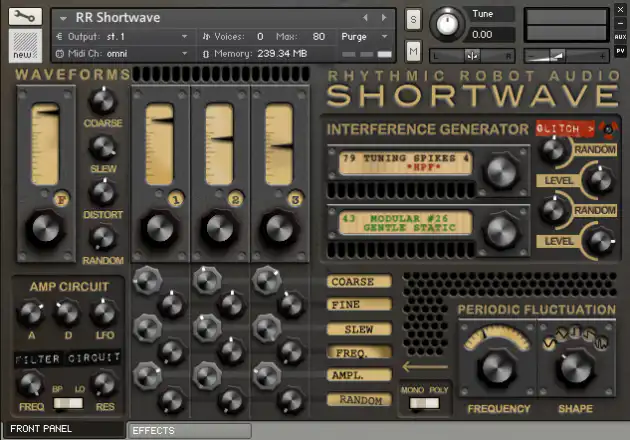
Task: Click the Tune value field 0.00
Action: (490, 35)
